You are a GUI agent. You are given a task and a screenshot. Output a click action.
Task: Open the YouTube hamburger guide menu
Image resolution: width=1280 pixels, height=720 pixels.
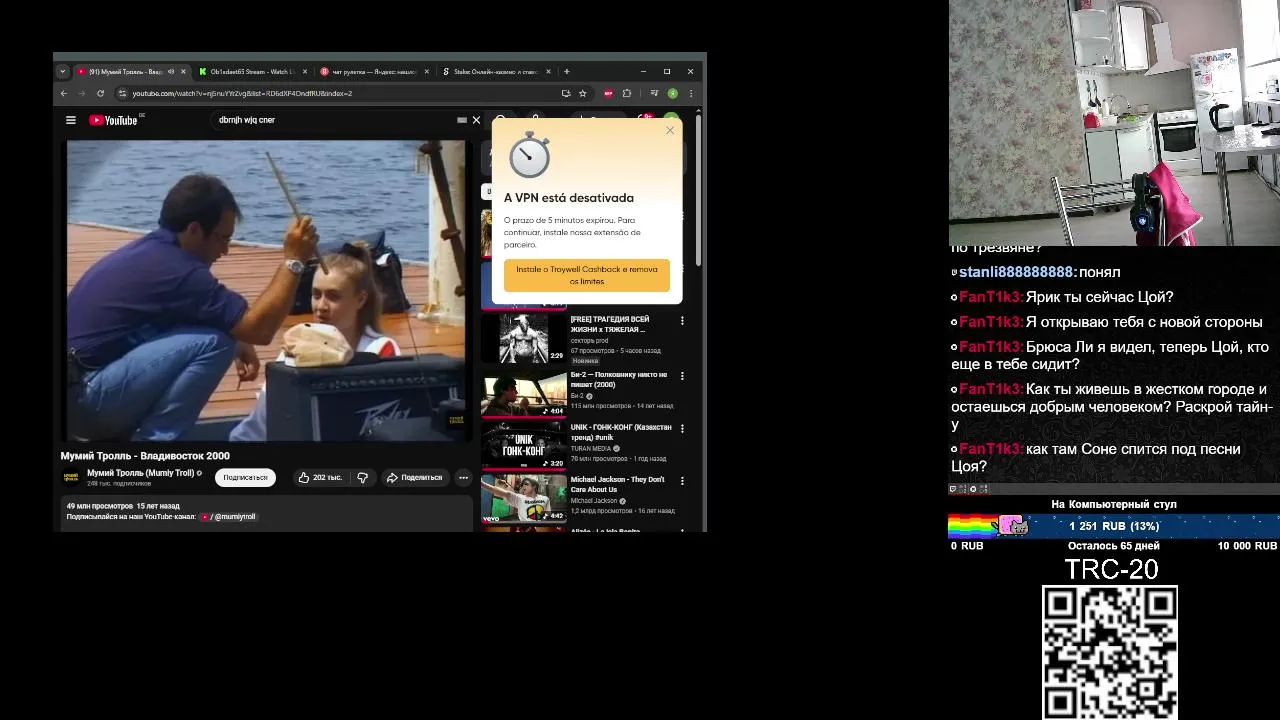point(71,120)
